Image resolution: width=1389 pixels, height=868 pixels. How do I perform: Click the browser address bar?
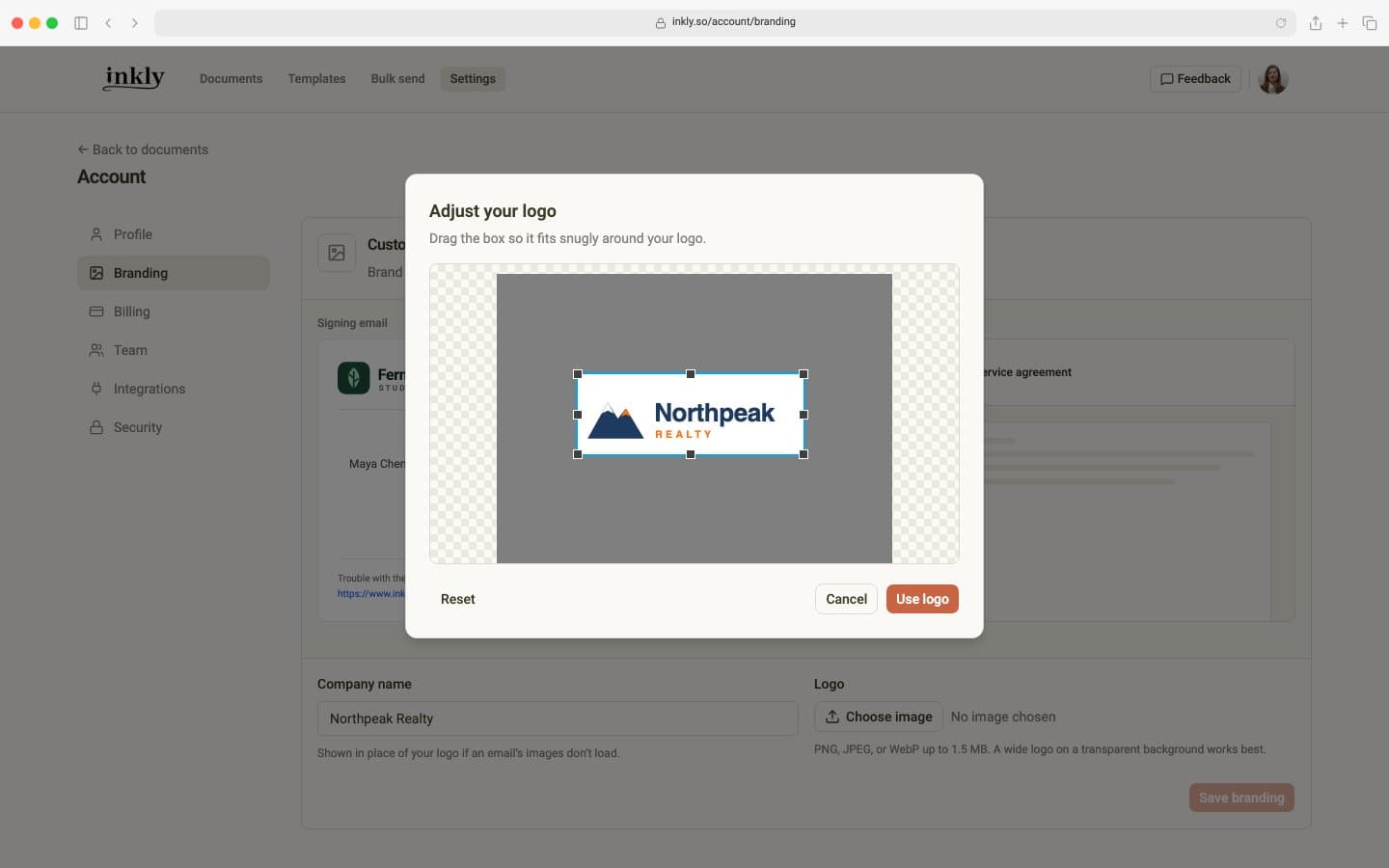tap(724, 22)
